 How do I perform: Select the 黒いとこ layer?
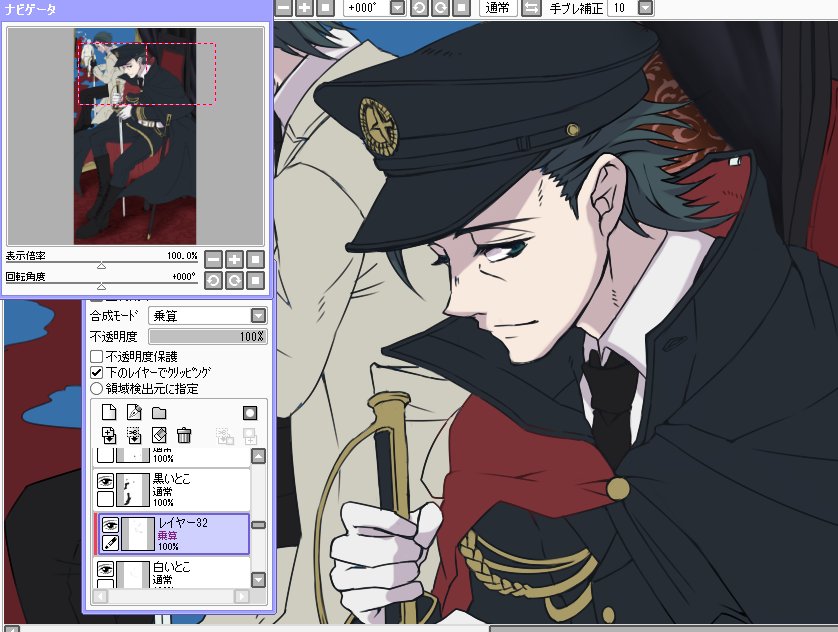point(172,490)
